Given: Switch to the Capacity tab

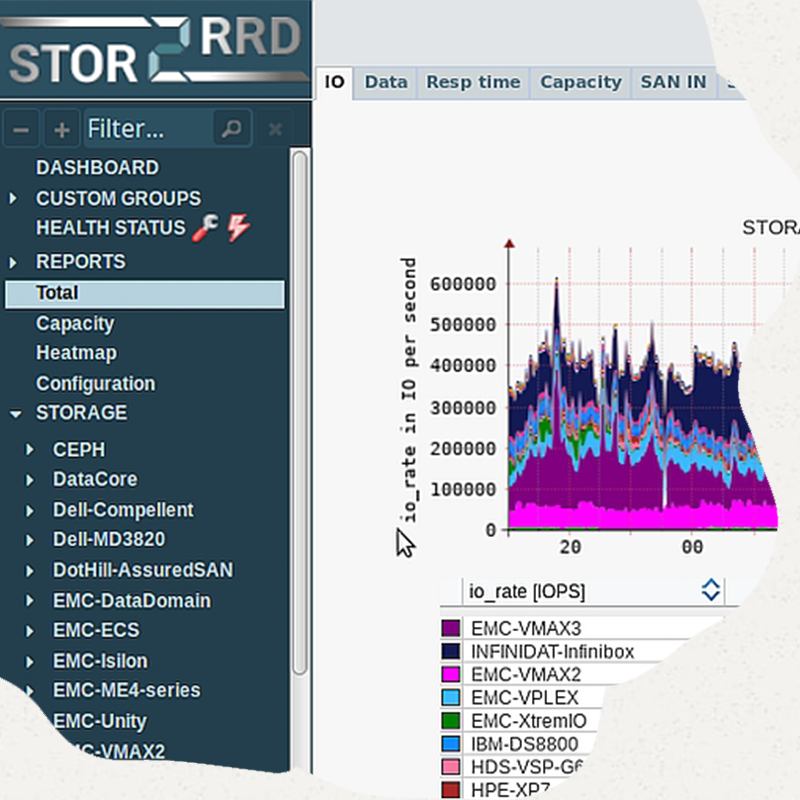Looking at the screenshot, I should [x=581, y=82].
